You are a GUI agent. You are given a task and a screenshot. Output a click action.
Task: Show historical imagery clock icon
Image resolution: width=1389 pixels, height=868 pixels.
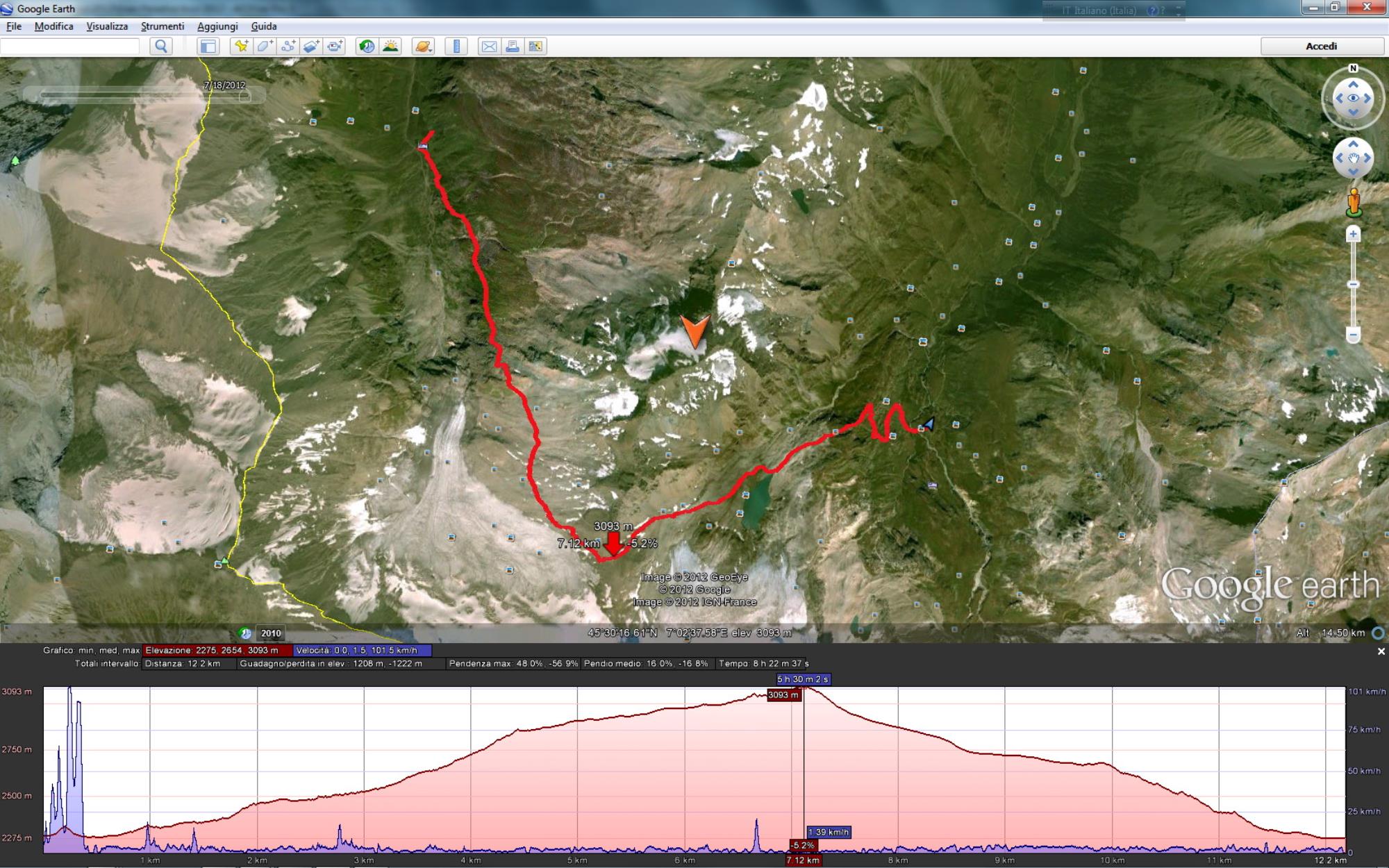(x=367, y=47)
